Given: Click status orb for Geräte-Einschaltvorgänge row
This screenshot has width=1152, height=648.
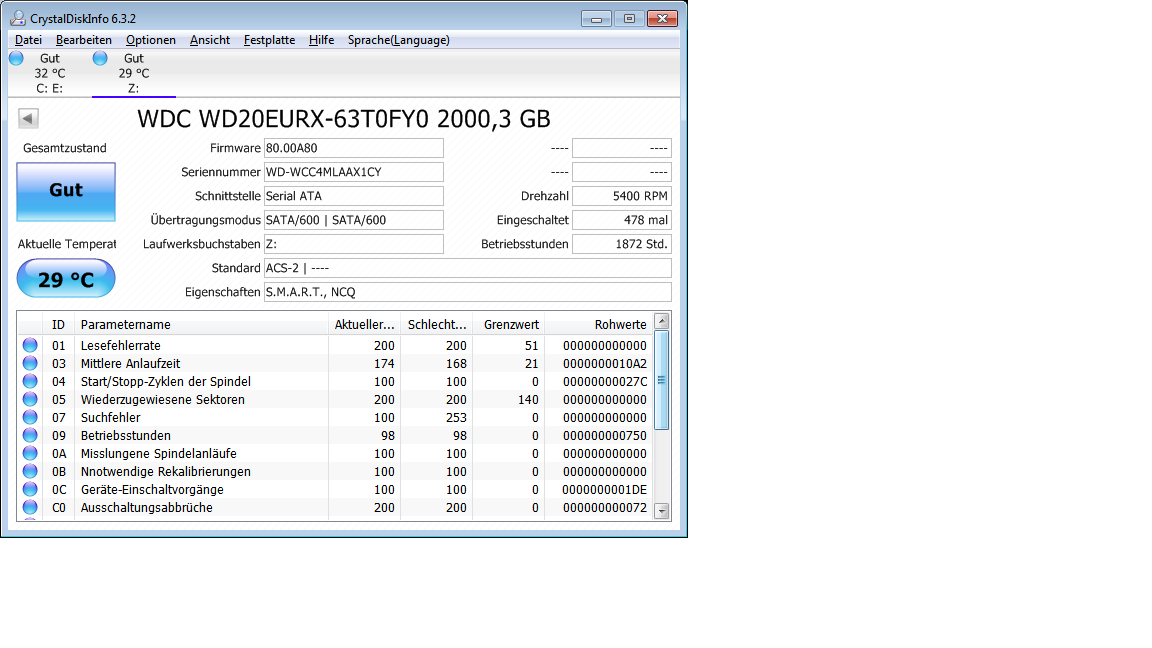Looking at the screenshot, I should 30,489.
